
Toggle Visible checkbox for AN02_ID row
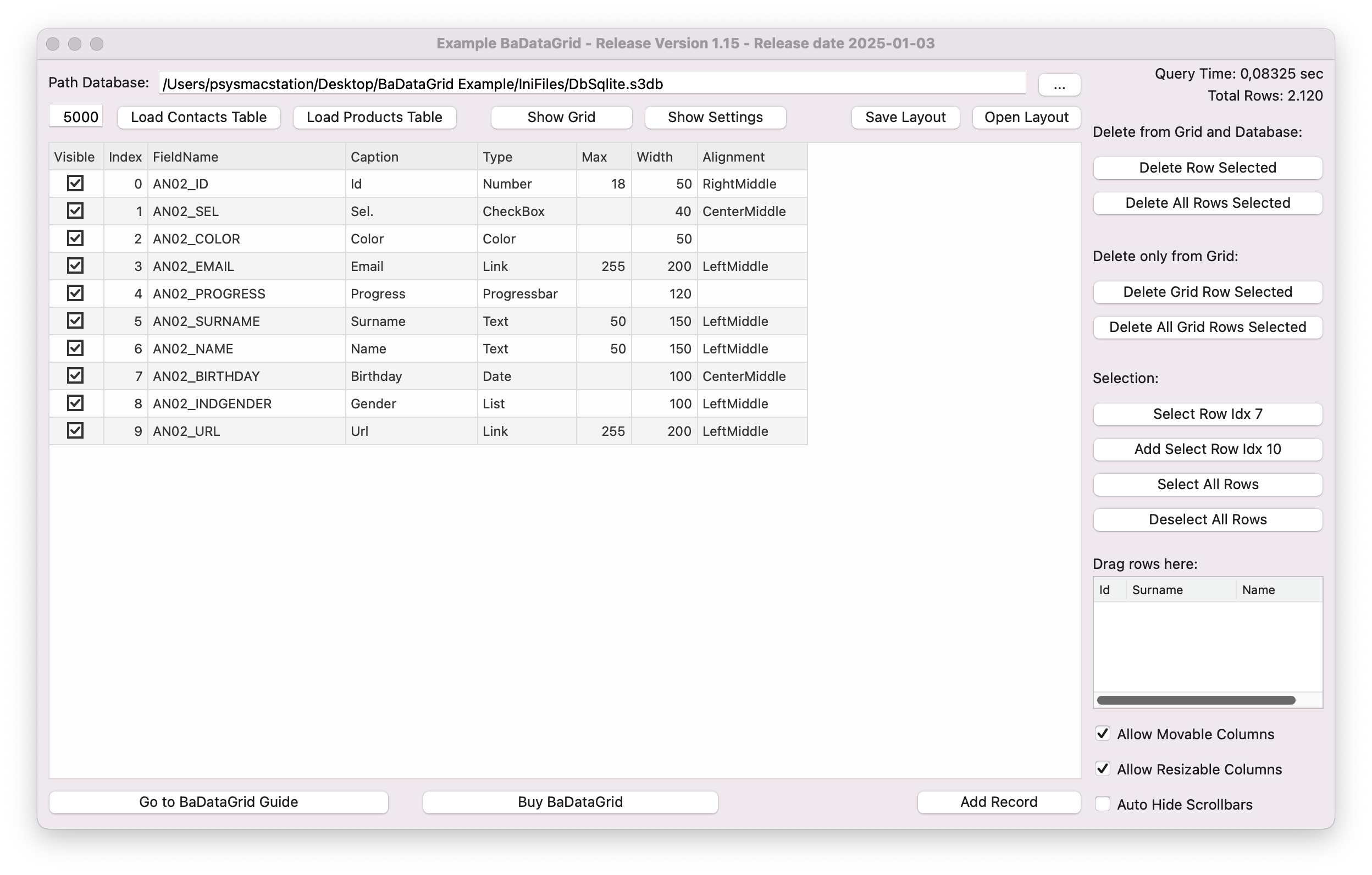[x=75, y=184]
